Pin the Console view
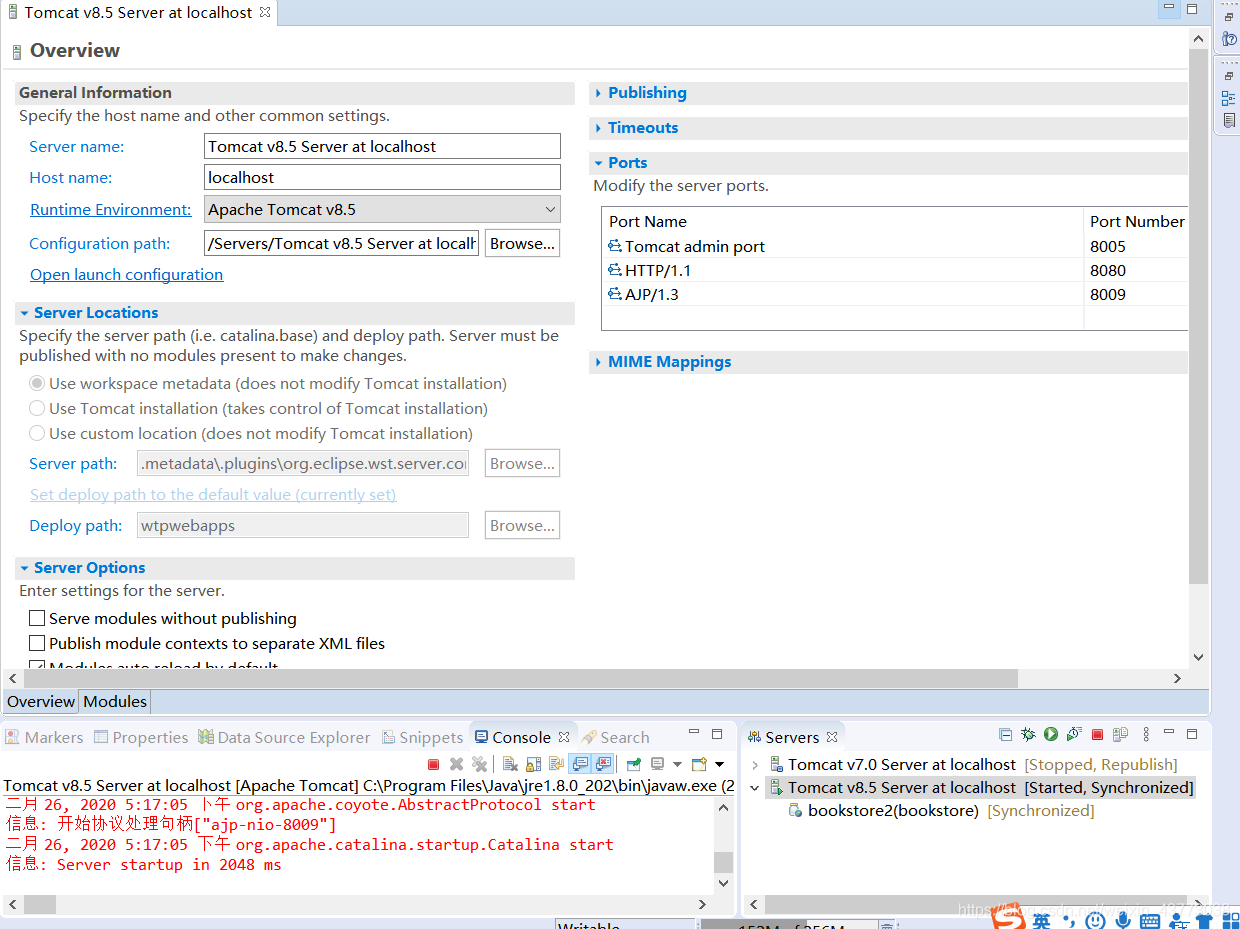The height and width of the screenshot is (929, 1240). pos(634,764)
